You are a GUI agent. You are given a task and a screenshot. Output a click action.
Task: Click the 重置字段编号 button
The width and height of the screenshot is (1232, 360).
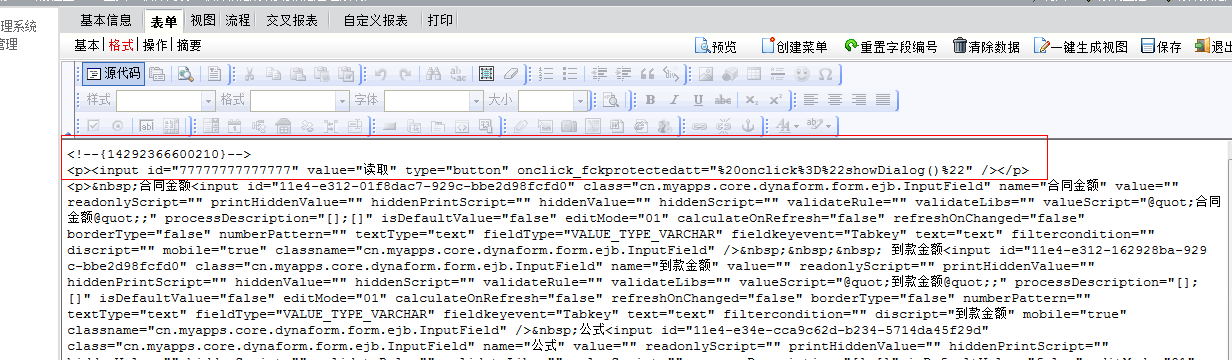click(x=890, y=46)
